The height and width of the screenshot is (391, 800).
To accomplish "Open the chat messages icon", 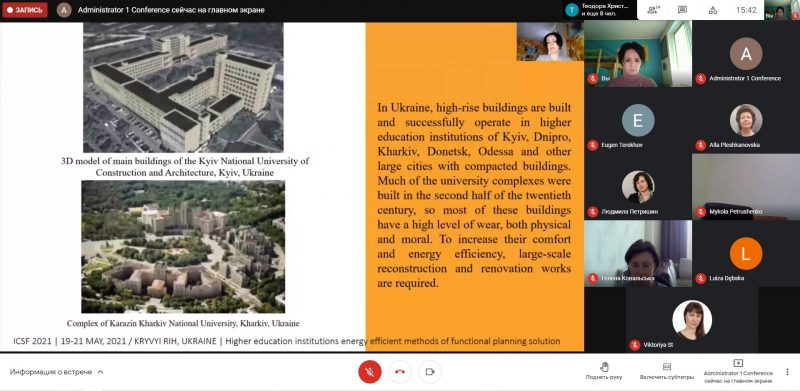I will click(x=682, y=10).
